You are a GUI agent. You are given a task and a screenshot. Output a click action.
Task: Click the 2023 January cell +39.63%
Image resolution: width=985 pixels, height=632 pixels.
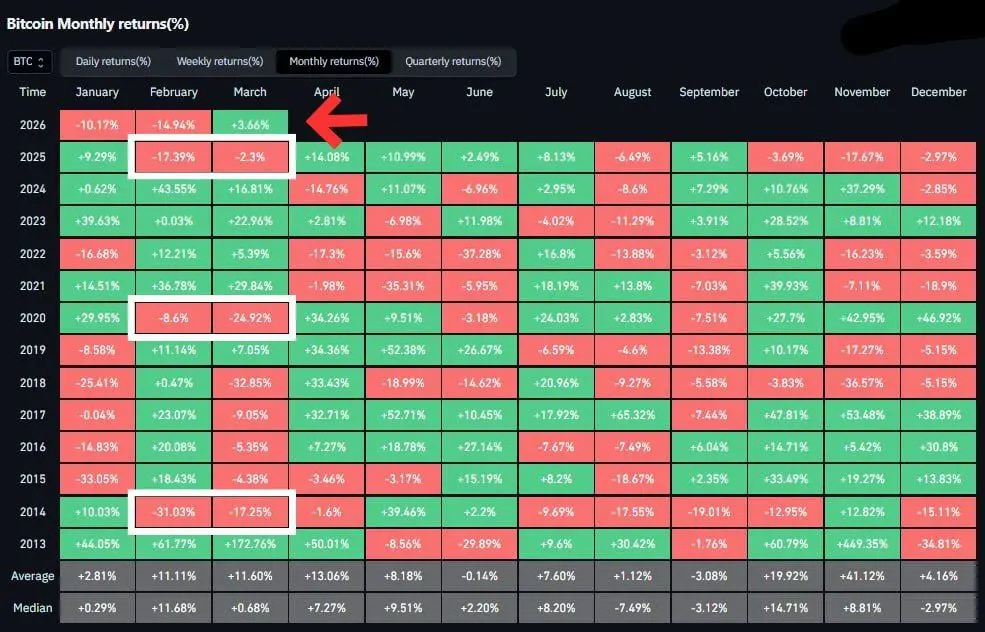pos(97,221)
